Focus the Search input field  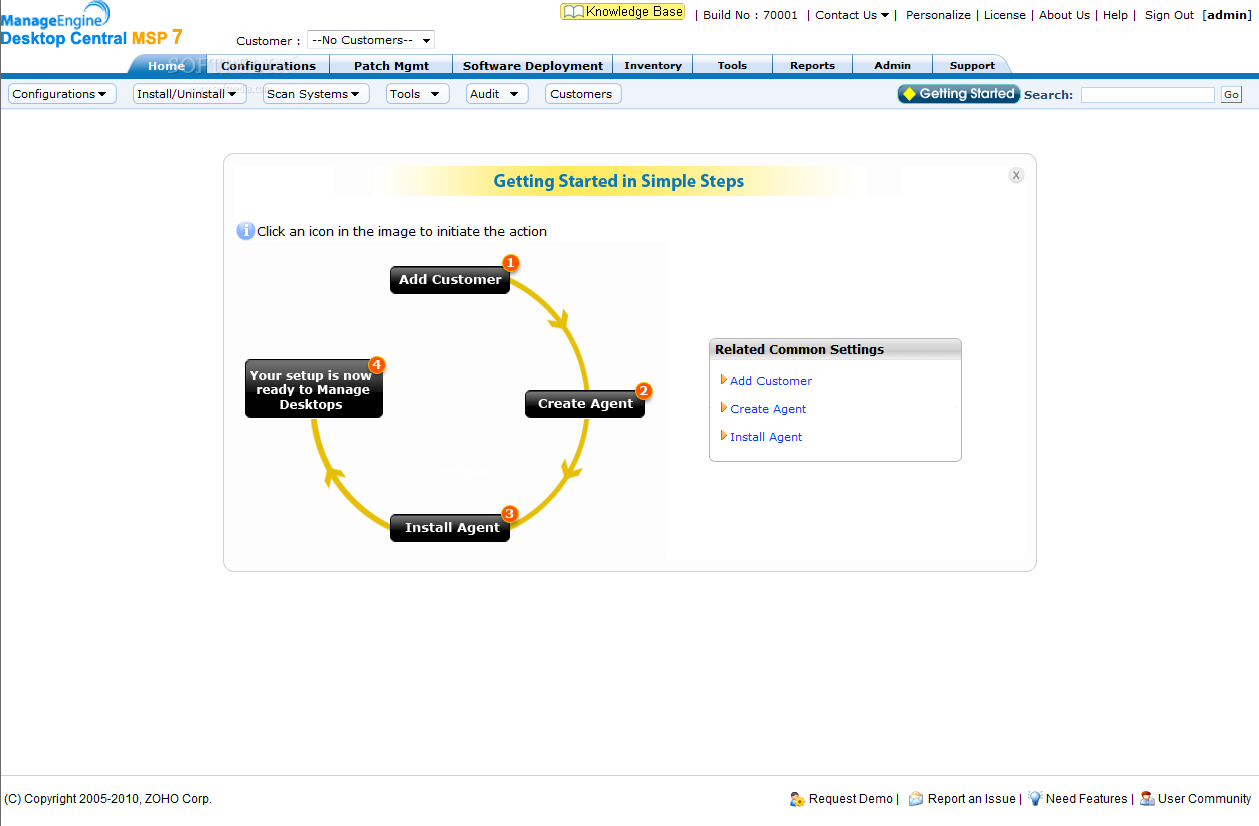1148,95
